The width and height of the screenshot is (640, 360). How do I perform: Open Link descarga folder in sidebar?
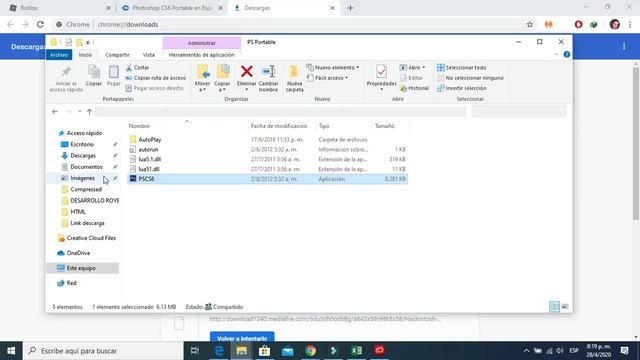(87, 223)
